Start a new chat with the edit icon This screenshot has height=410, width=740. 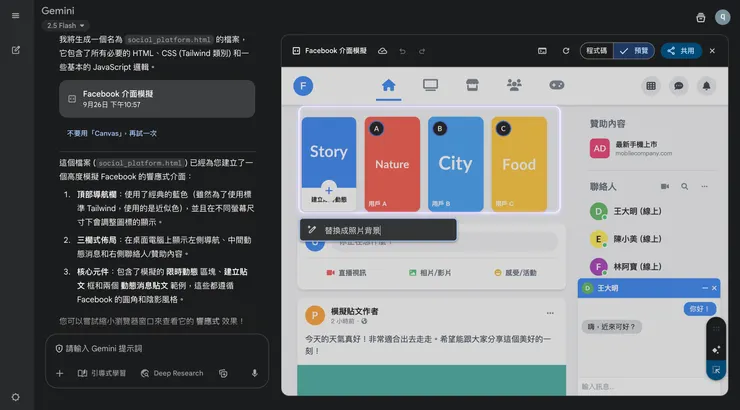16,50
